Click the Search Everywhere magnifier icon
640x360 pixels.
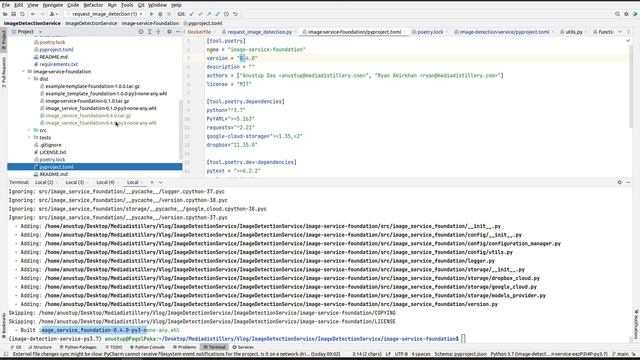pos(617,14)
